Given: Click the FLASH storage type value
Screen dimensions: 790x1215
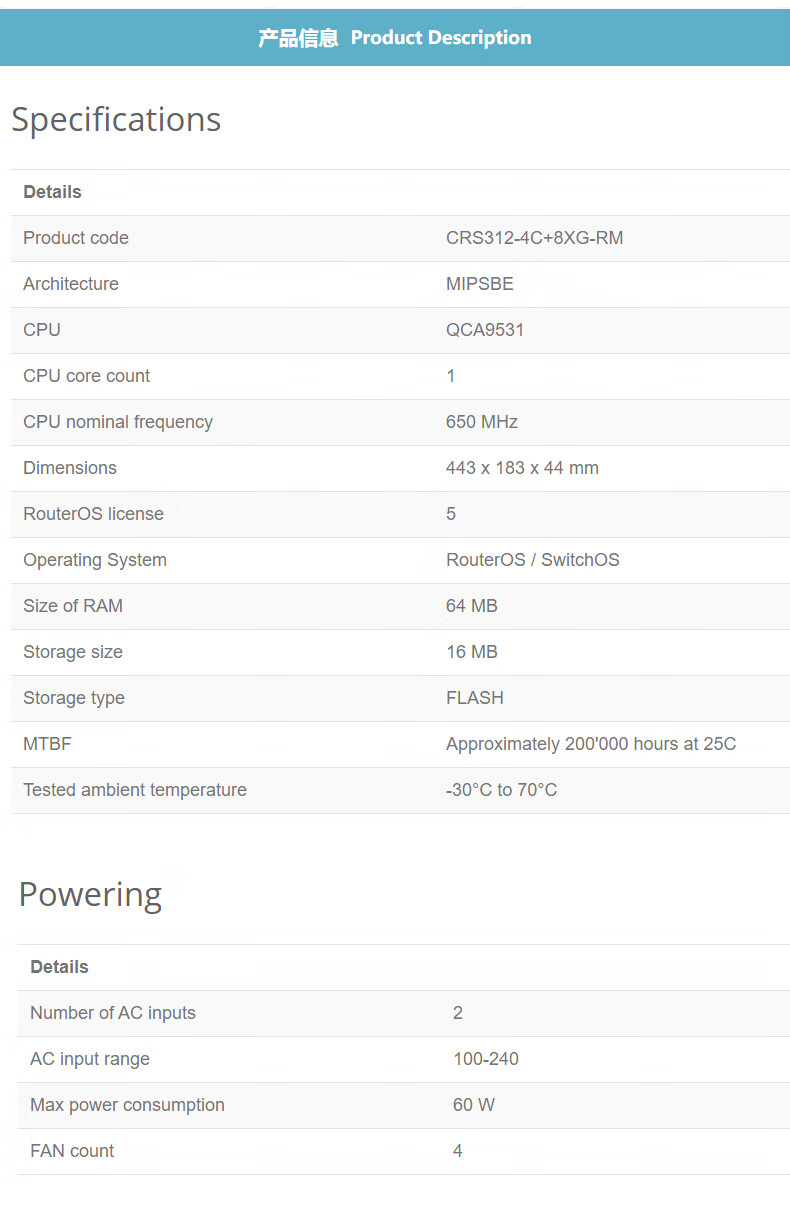Looking at the screenshot, I should pyautogui.click(x=474, y=698).
